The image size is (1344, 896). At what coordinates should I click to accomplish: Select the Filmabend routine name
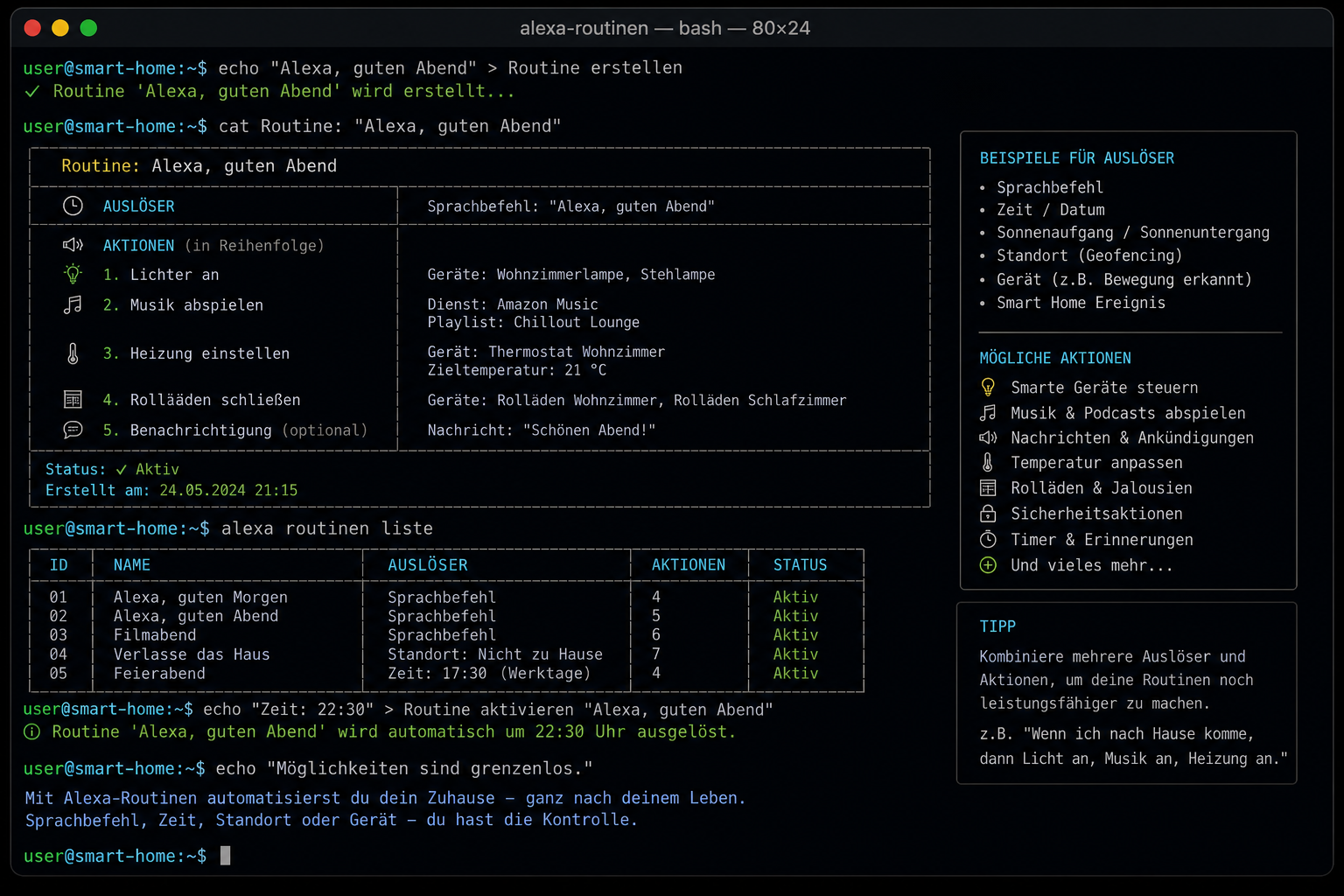[155, 635]
